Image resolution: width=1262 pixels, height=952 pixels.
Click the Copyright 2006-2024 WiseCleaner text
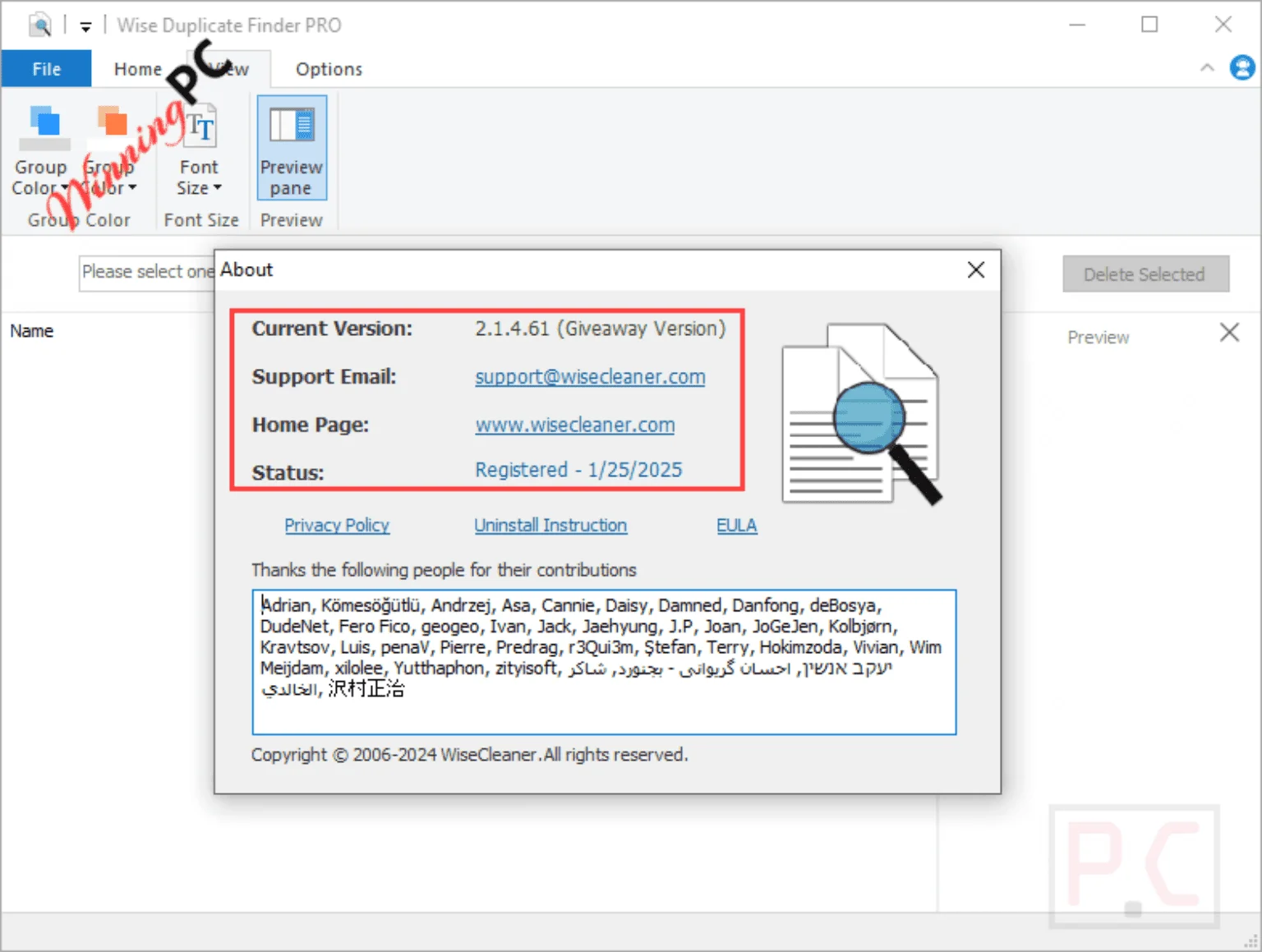click(x=470, y=755)
